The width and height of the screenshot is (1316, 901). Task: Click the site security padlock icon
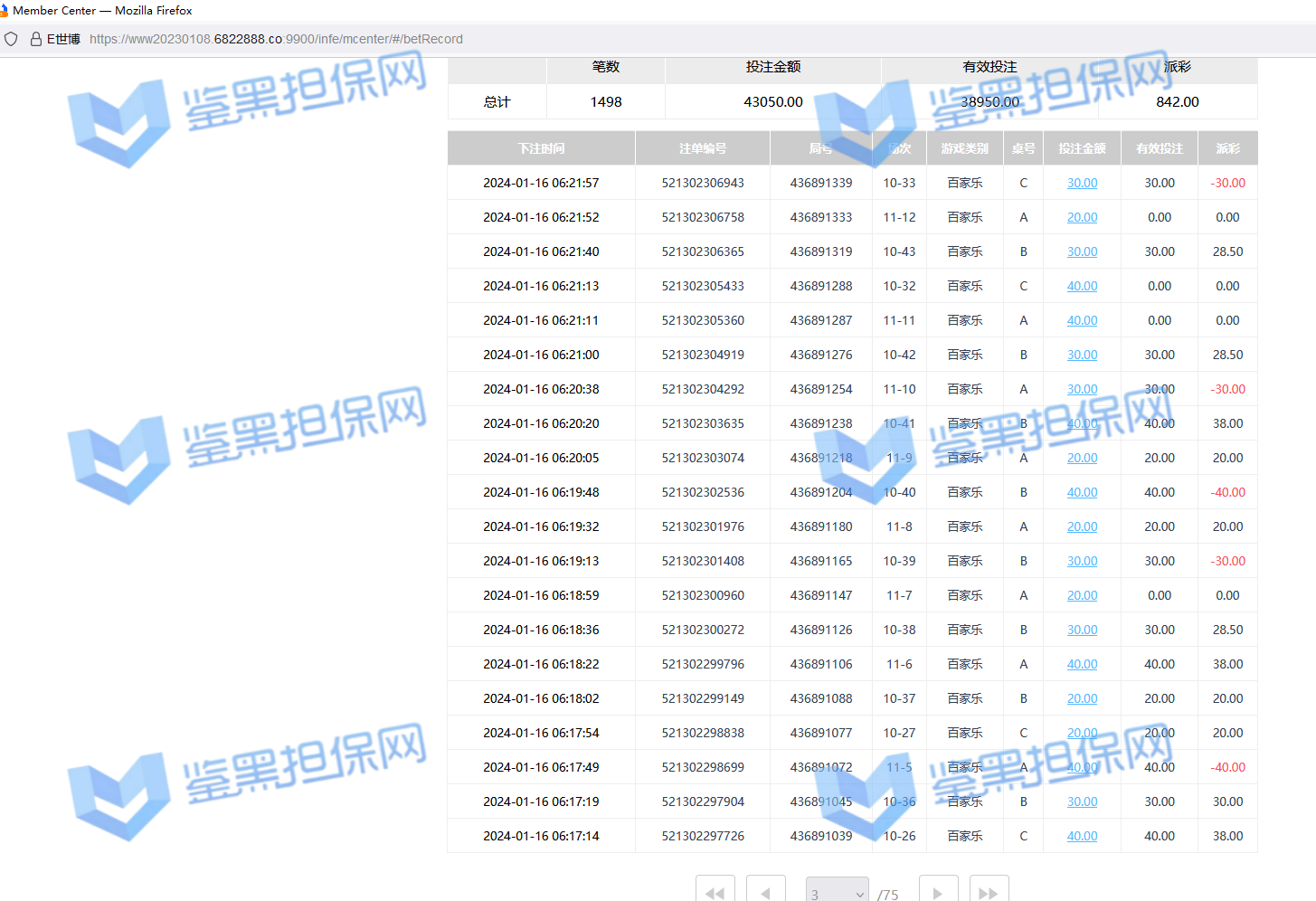tap(36, 39)
